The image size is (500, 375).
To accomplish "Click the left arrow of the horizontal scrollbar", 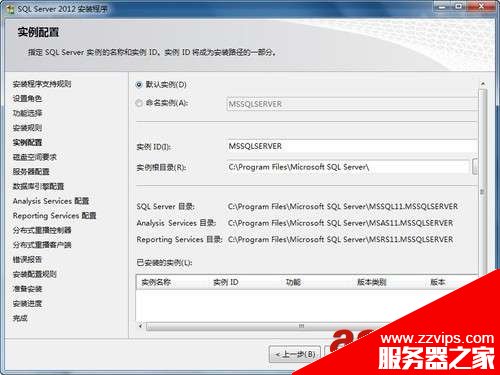I will (x=141, y=326).
